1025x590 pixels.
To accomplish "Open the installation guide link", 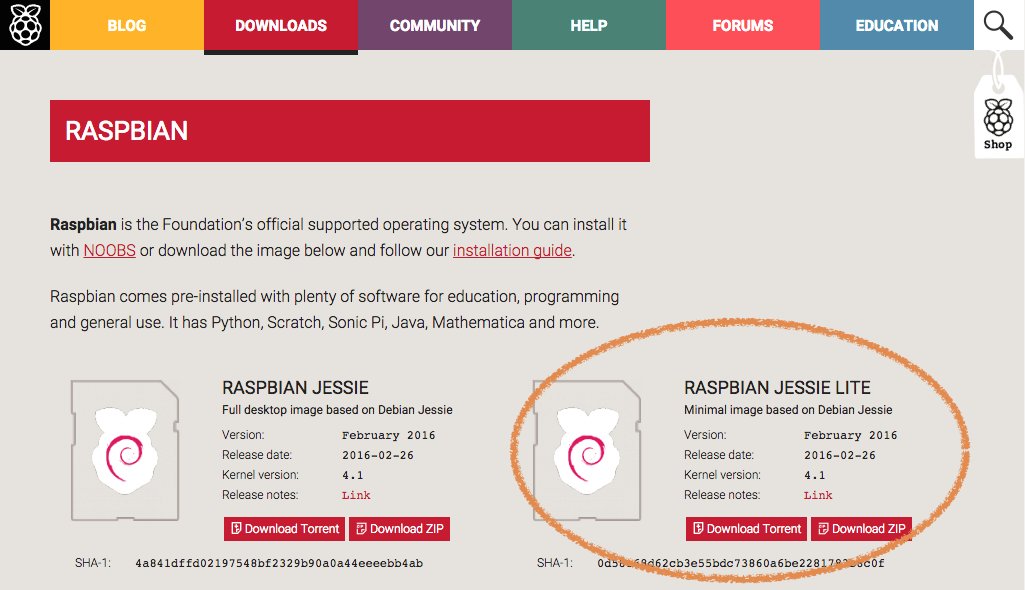I will (x=512, y=250).
